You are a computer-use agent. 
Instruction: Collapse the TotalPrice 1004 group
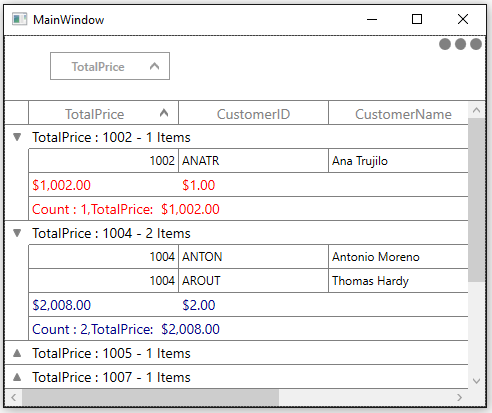pyautogui.click(x=17, y=233)
